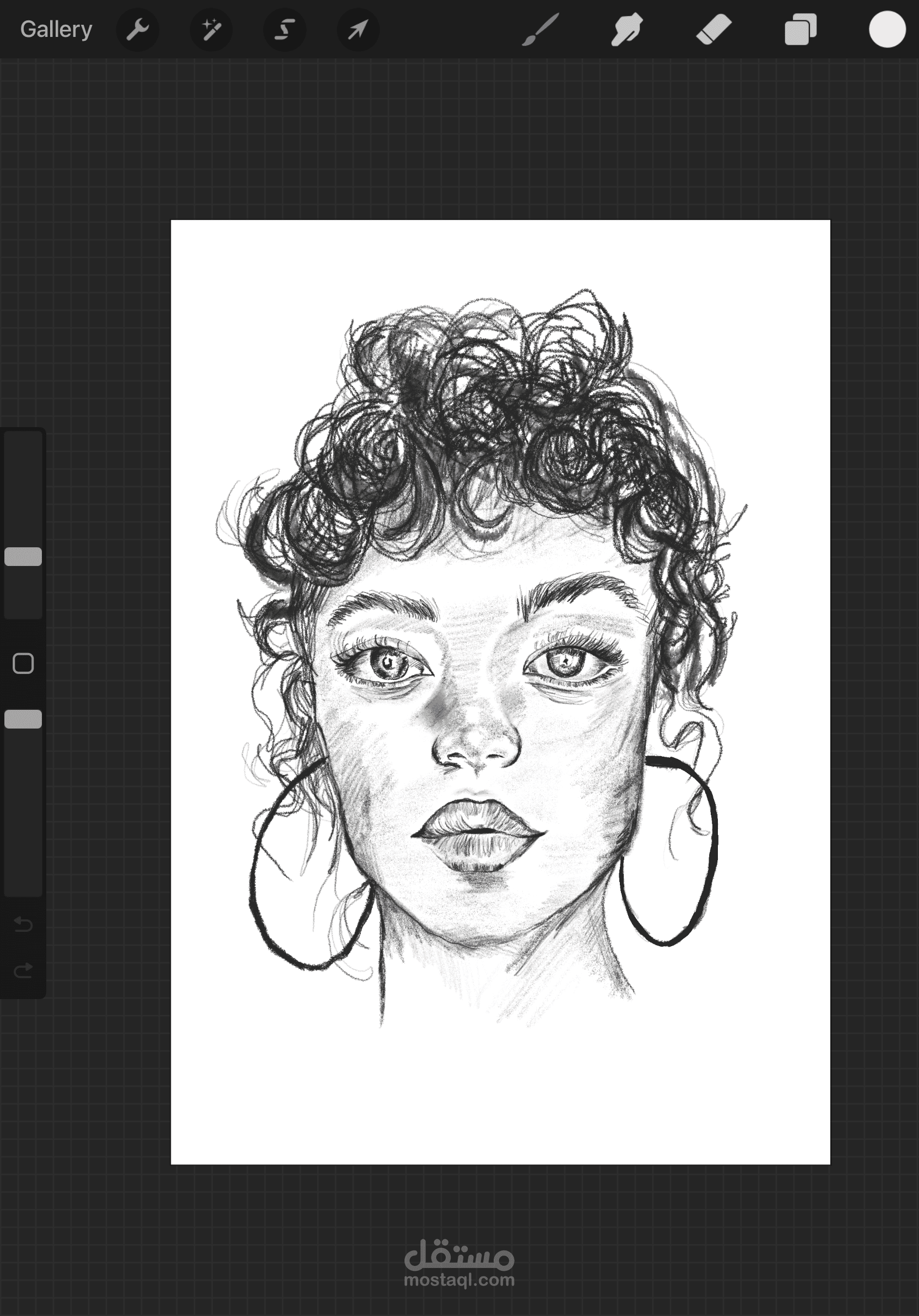Redo the last undone stroke
The image size is (919, 1316).
23,970
